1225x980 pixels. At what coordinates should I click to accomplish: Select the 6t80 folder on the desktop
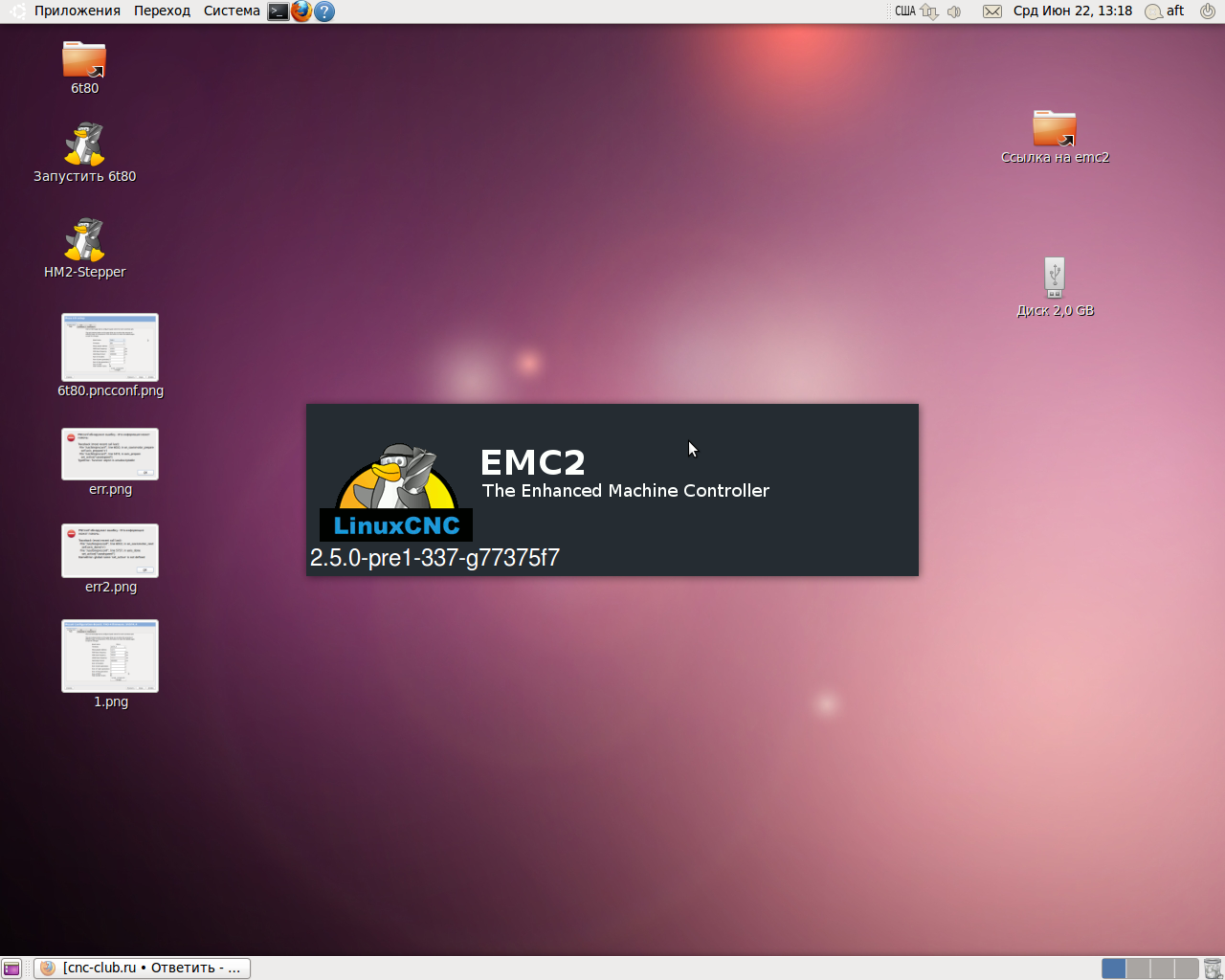click(84, 67)
